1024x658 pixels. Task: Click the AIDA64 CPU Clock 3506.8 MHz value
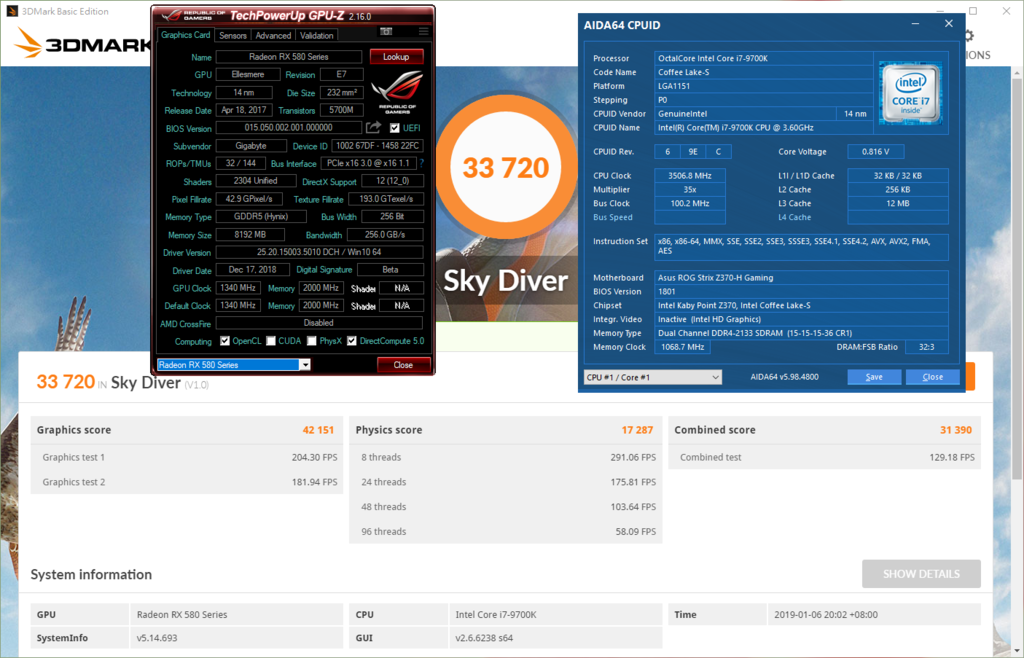coord(690,176)
